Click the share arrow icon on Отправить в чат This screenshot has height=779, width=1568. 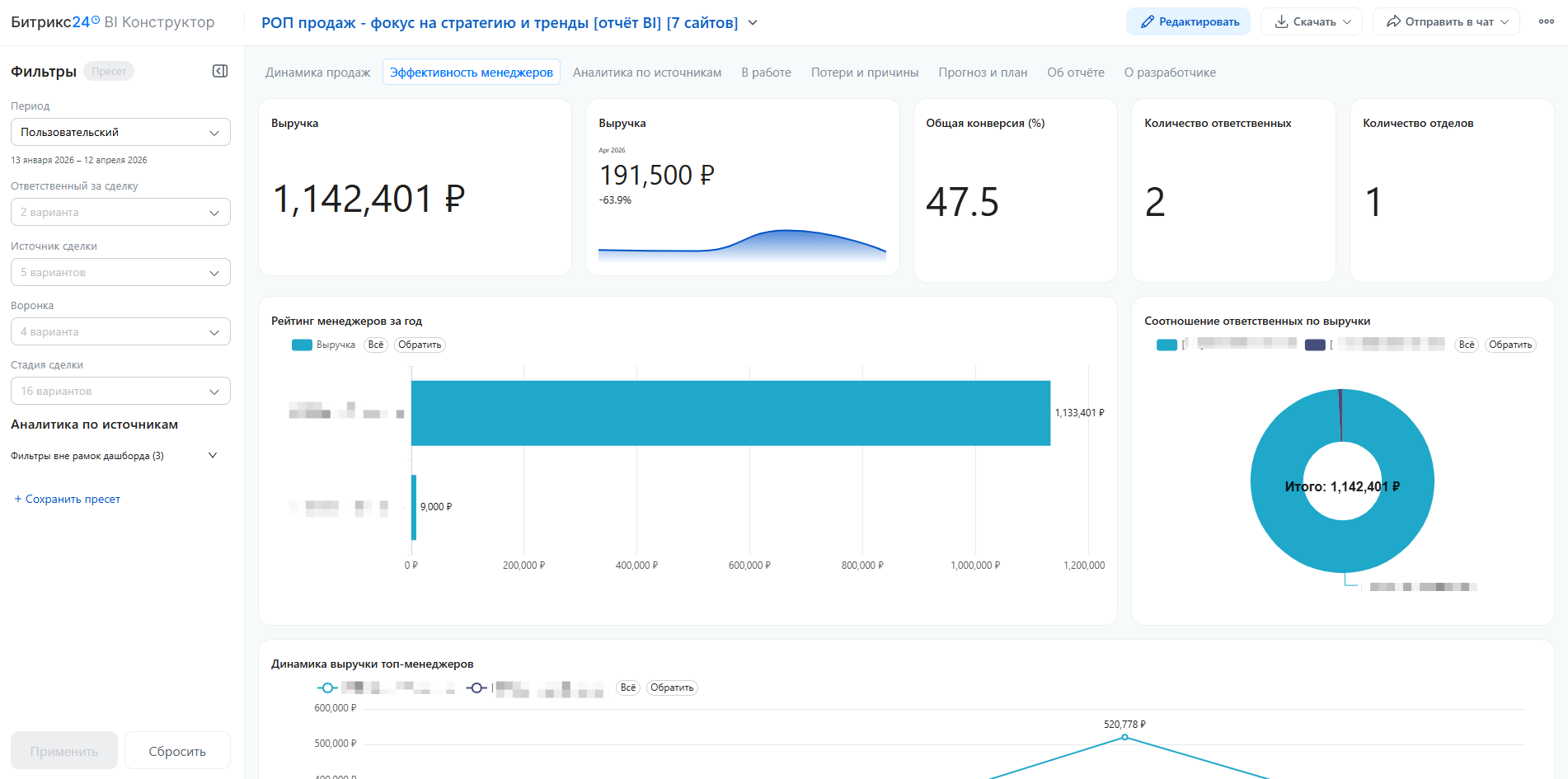click(x=1393, y=22)
